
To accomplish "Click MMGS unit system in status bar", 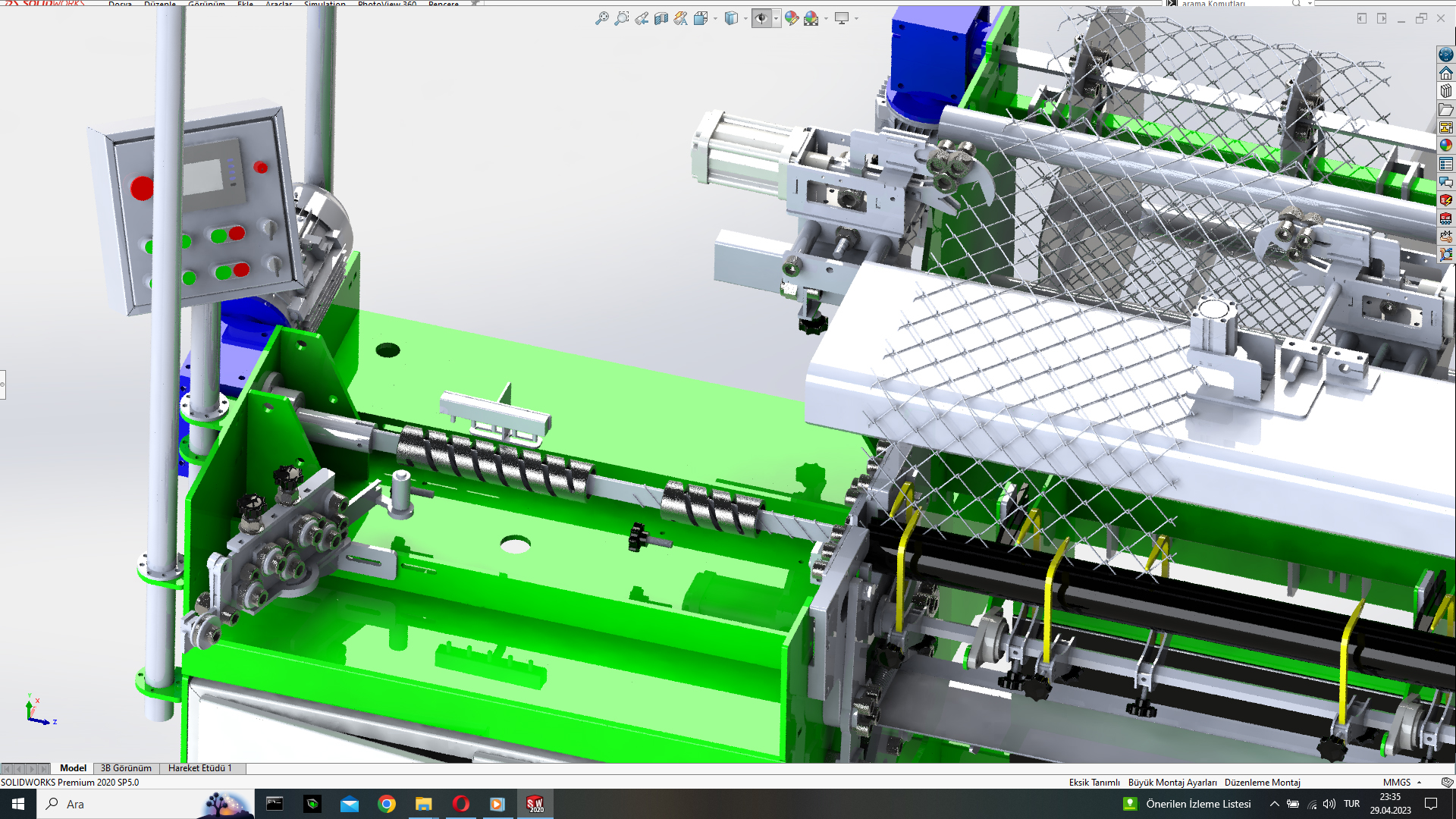I will click(1396, 783).
